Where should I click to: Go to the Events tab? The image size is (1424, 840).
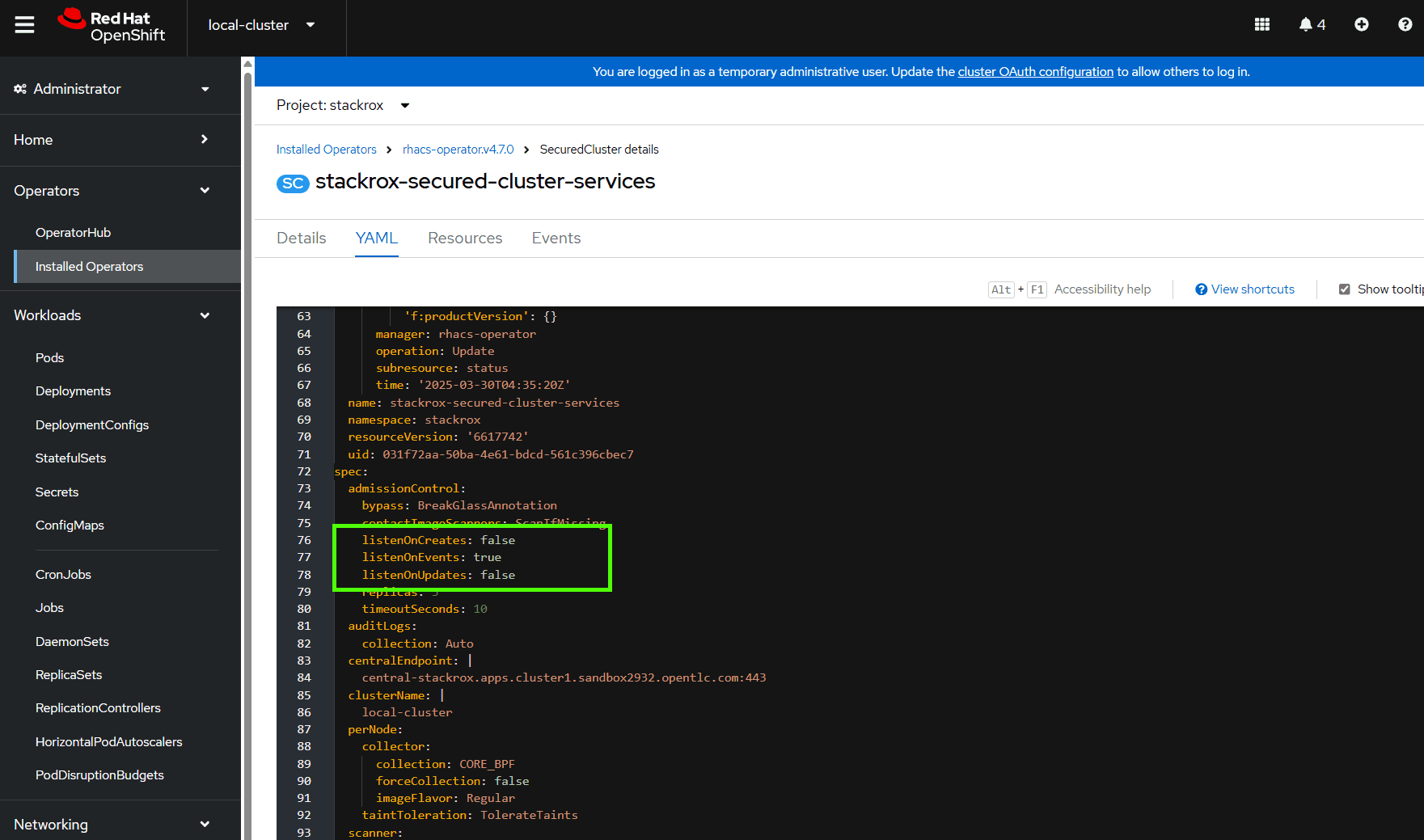coord(556,238)
